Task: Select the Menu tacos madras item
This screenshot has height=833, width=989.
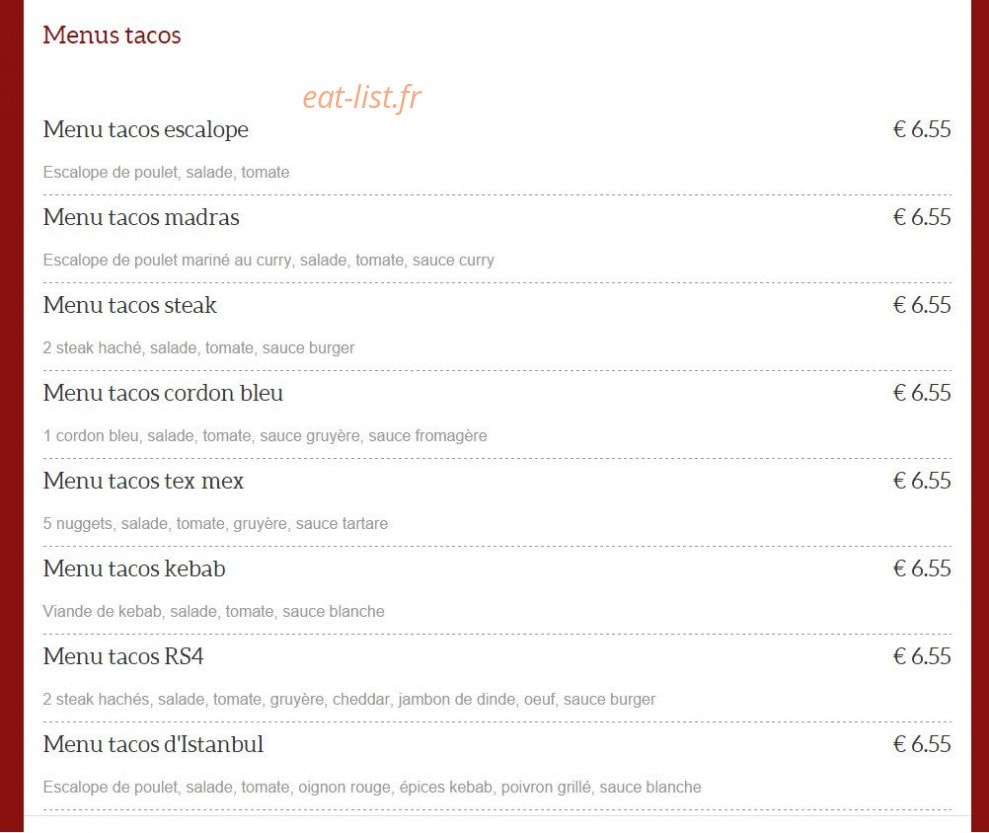Action: (x=141, y=217)
